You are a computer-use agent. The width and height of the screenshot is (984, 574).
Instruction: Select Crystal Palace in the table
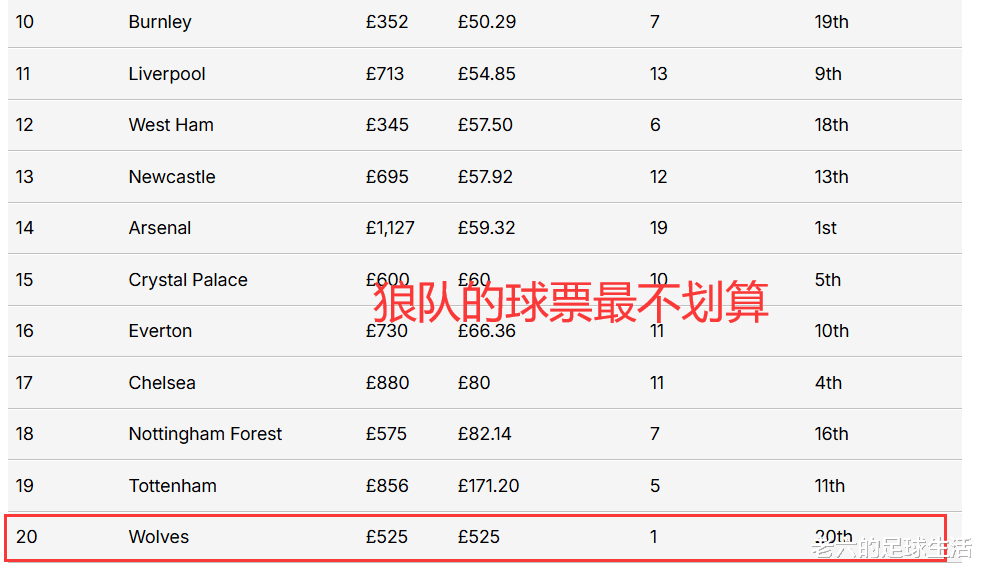tap(188, 280)
